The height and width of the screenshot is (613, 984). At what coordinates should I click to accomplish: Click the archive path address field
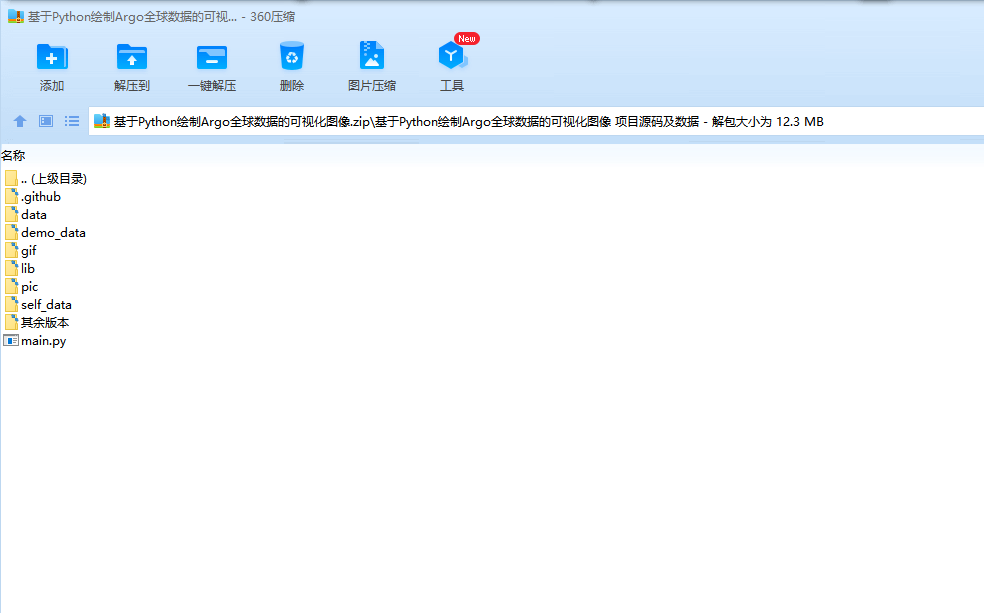537,122
